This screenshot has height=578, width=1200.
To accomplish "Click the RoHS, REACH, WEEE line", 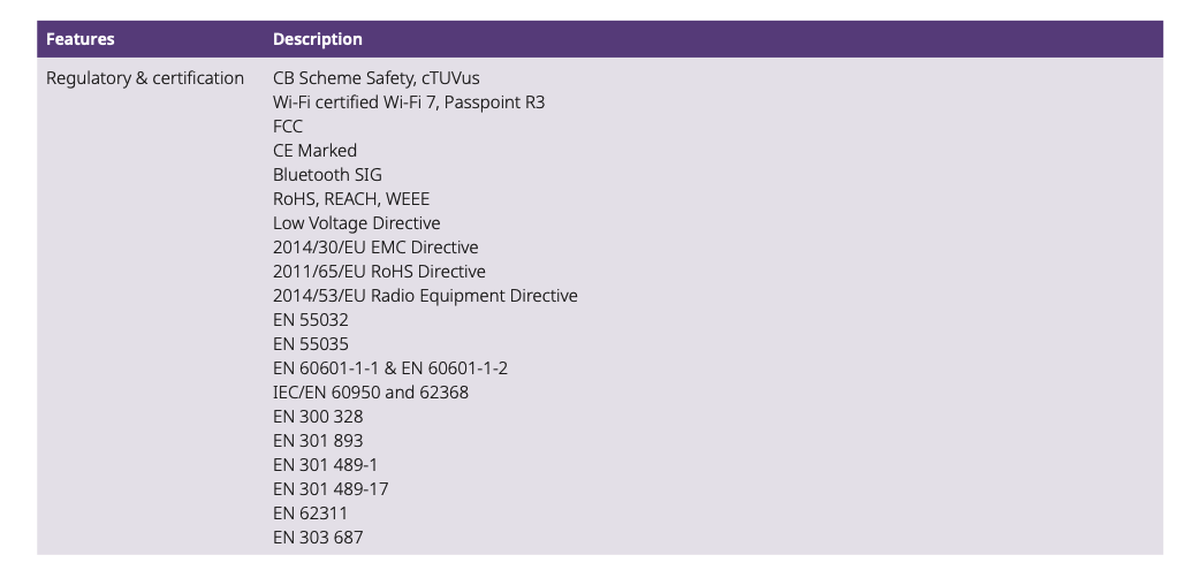I will (x=351, y=199).
